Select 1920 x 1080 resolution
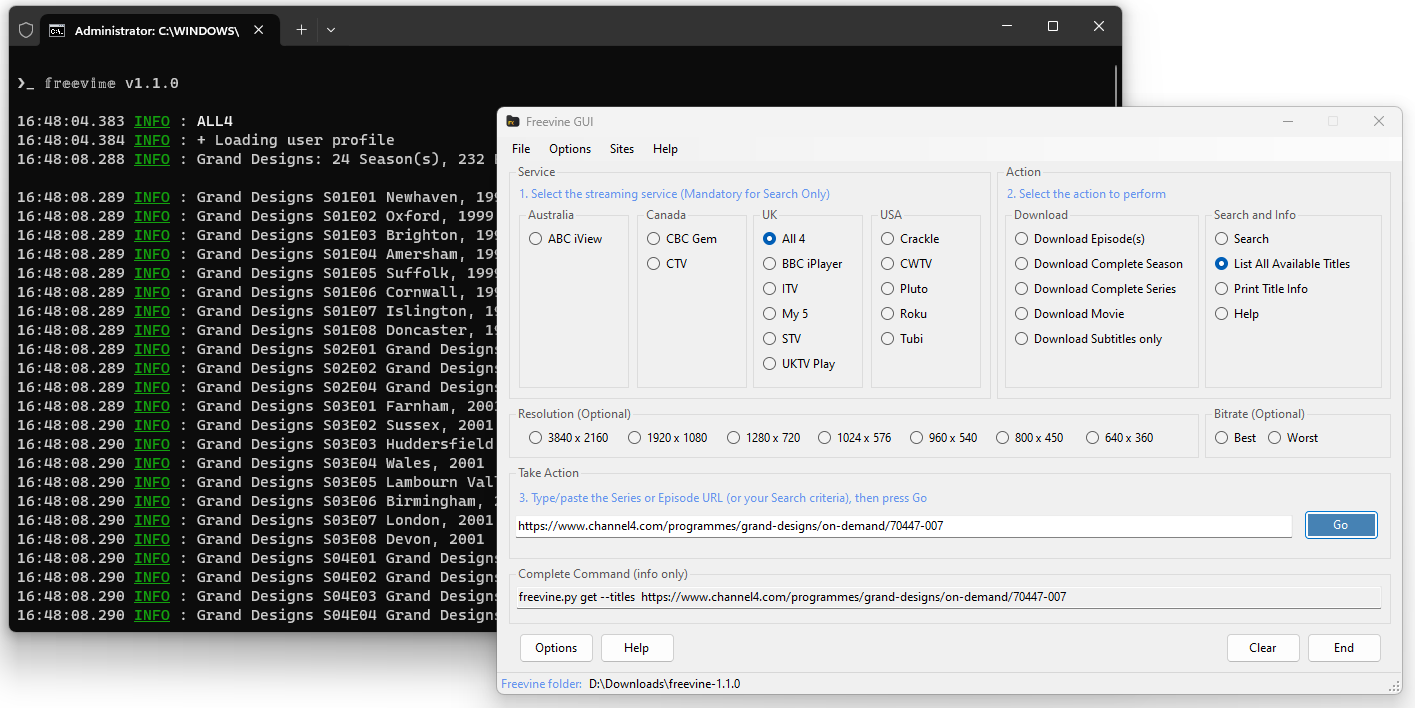Image resolution: width=1415 pixels, height=708 pixels. point(634,438)
